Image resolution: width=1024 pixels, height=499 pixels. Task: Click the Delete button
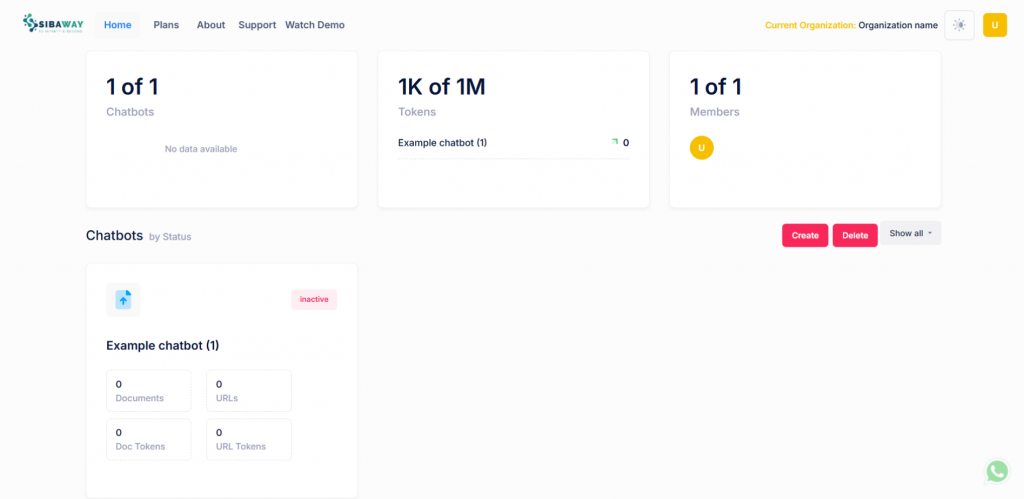pyautogui.click(x=855, y=235)
